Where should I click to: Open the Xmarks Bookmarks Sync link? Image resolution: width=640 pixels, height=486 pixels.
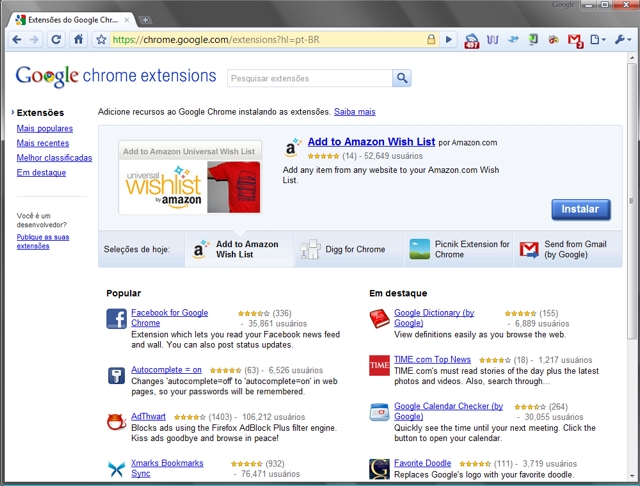pyautogui.click(x=167, y=468)
